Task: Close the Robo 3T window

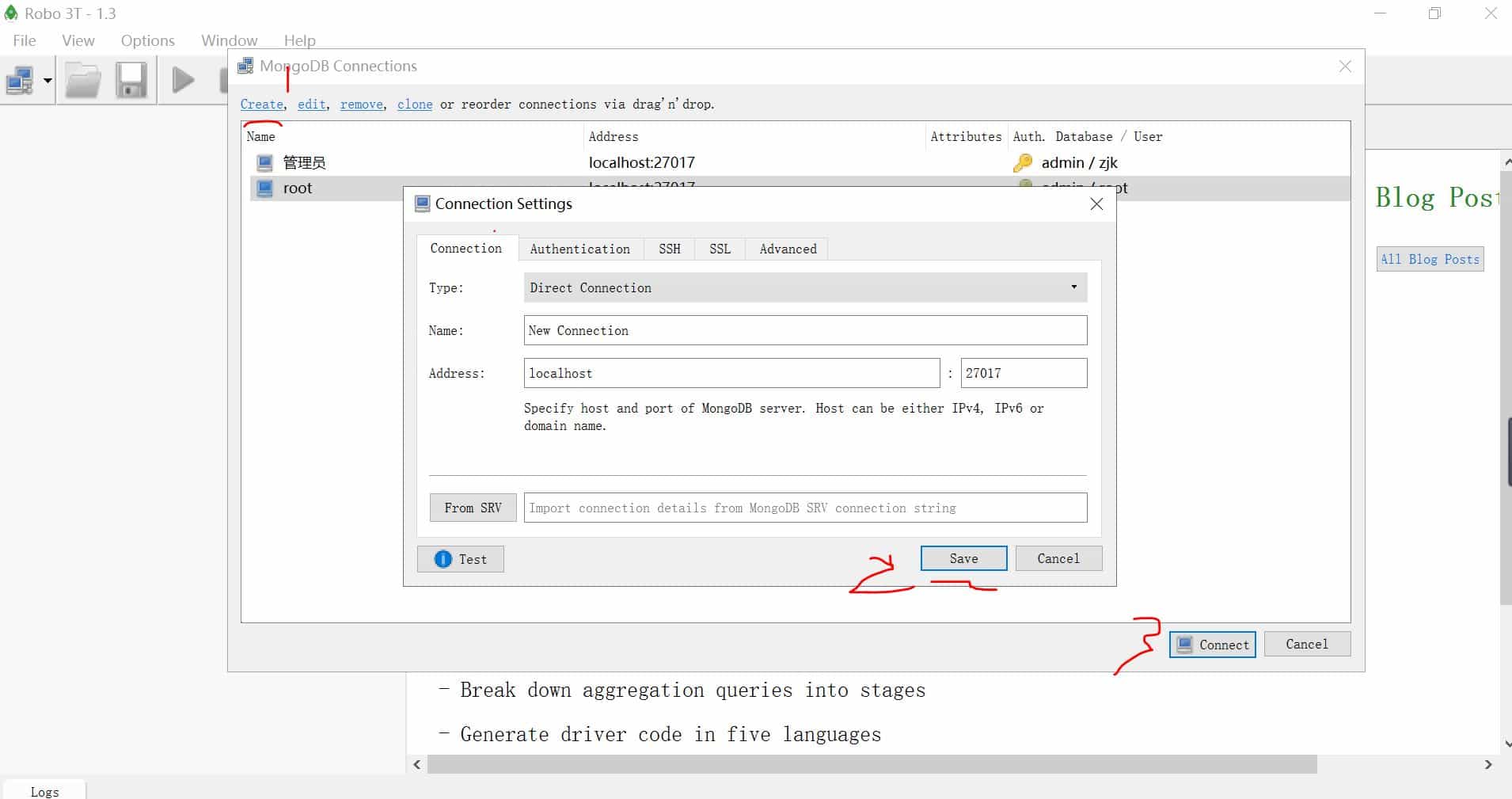Action: pos(1491,13)
